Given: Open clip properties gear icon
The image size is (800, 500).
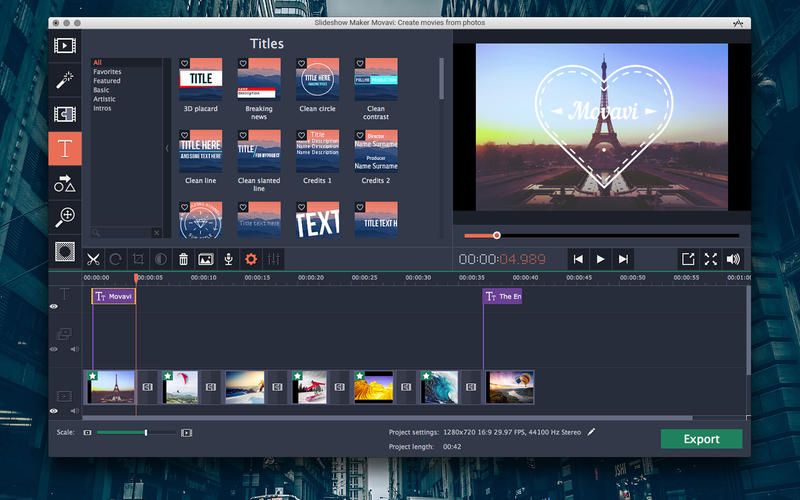Looking at the screenshot, I should (251, 259).
